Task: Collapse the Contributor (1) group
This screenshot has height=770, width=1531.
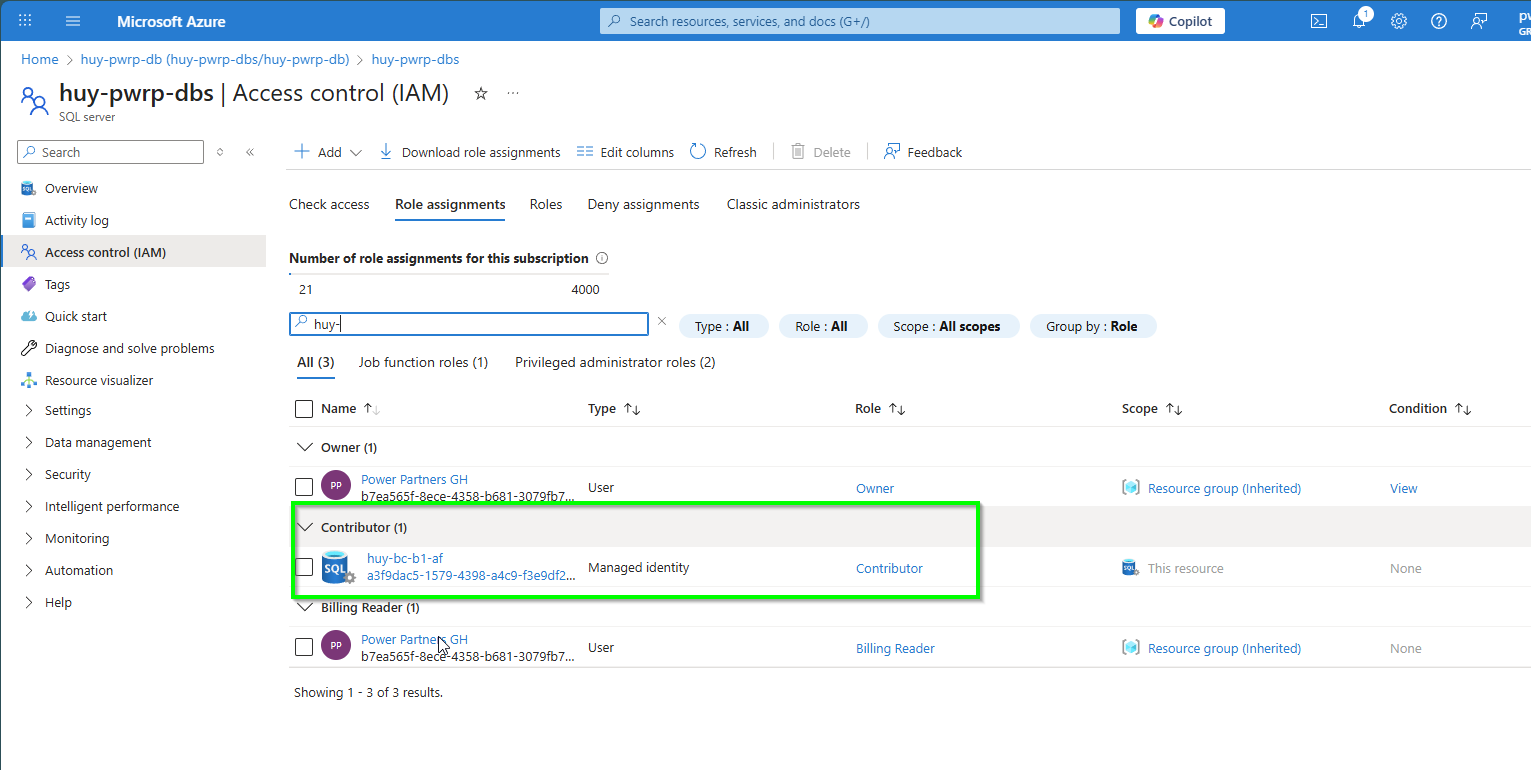Action: [x=305, y=527]
